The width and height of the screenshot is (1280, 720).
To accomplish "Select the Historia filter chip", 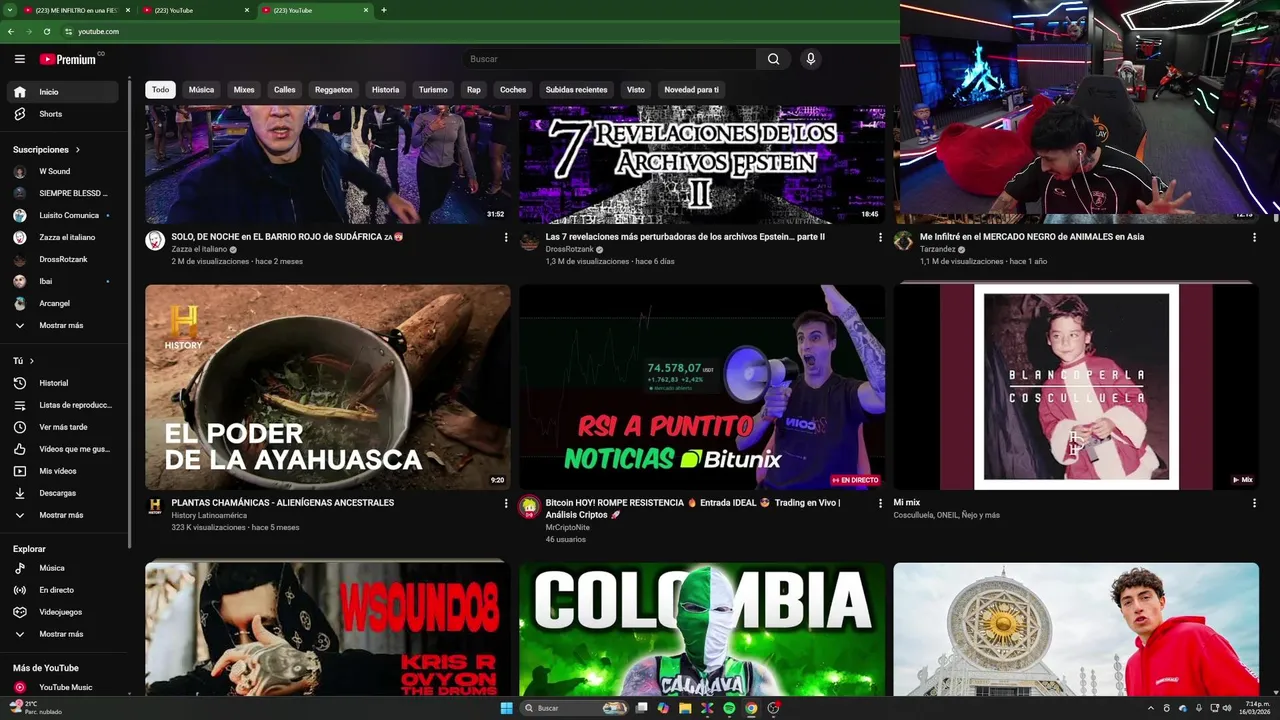I will [x=385, y=90].
